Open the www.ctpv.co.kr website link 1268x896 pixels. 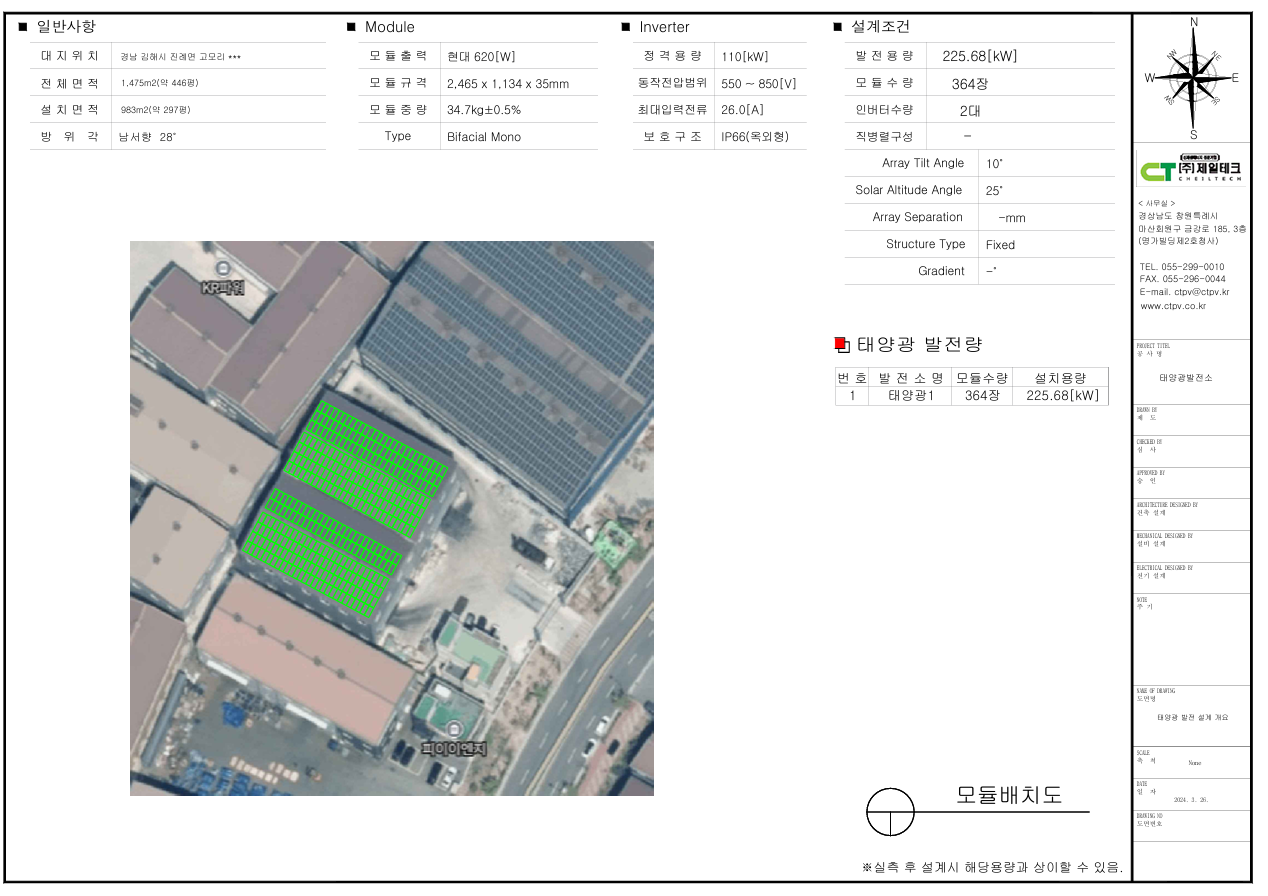point(1173,306)
